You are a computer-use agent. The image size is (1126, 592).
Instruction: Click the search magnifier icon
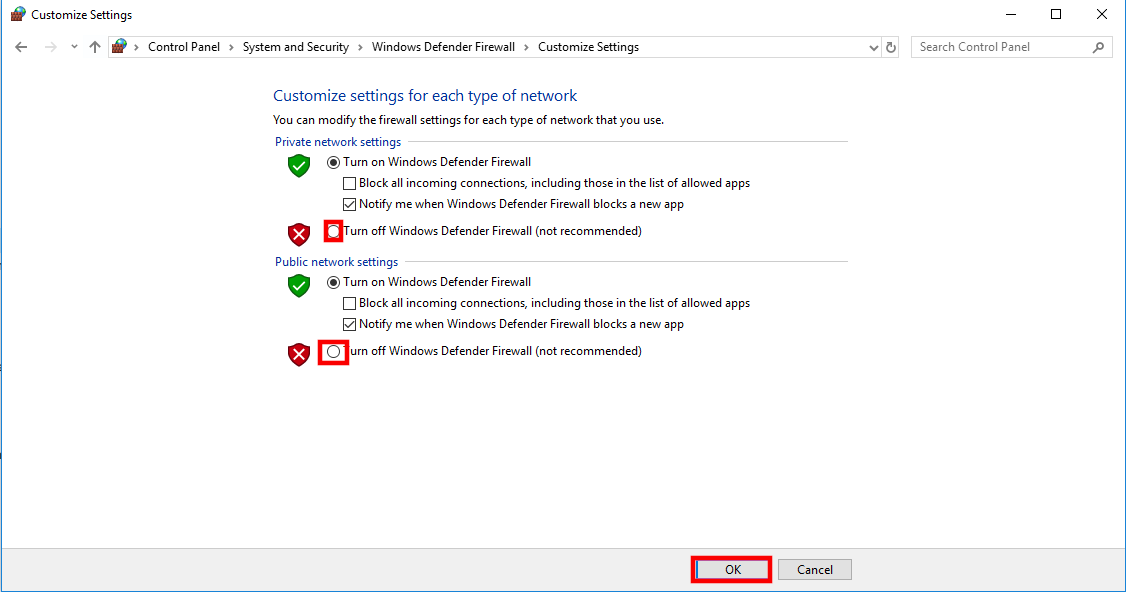[x=1098, y=47]
